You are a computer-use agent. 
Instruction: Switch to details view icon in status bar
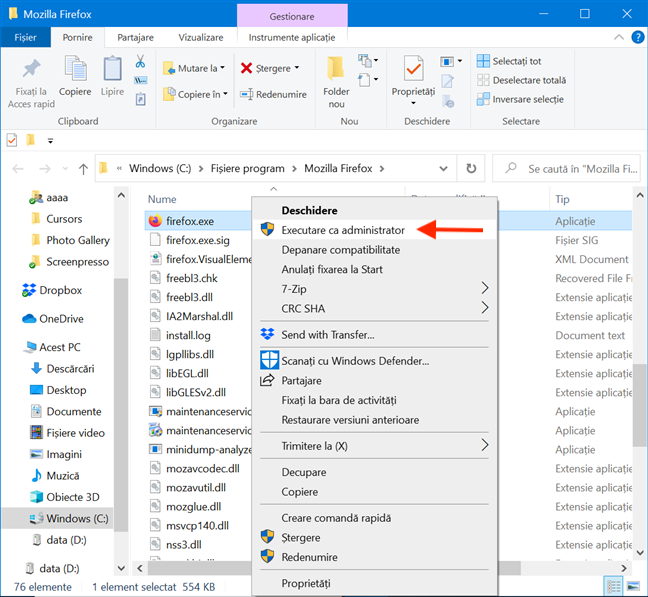pos(614,586)
